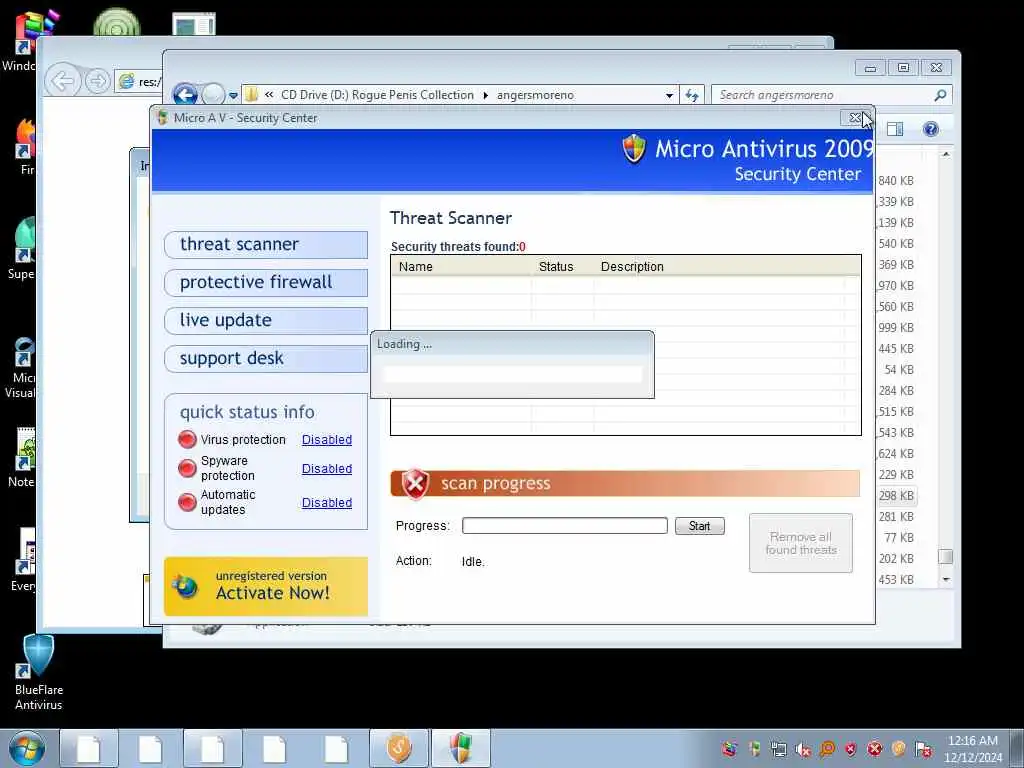Click CD Drive (D:) breadcrumb in address bar

377,95
